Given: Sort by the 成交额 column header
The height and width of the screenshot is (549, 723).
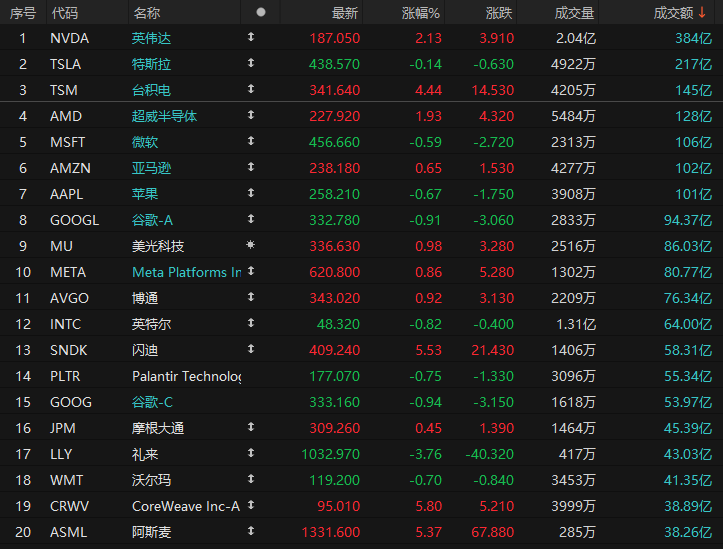Looking at the screenshot, I should point(673,13).
